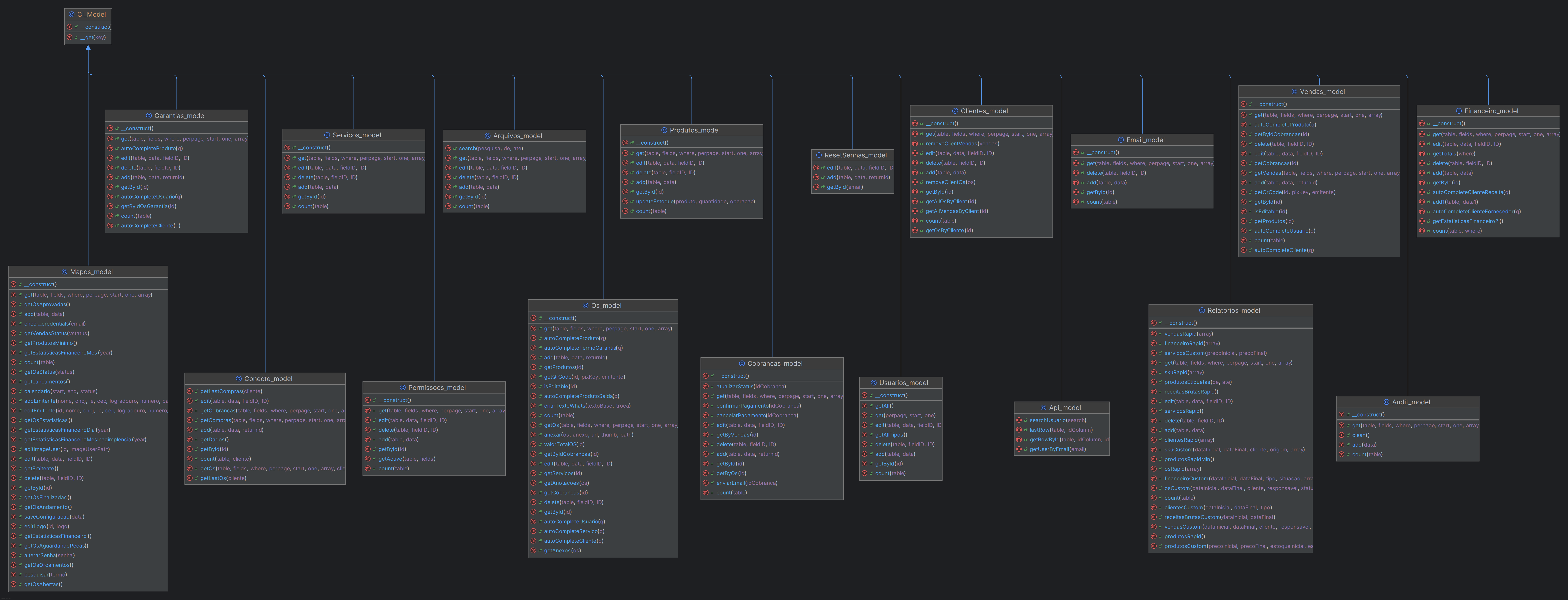Click the red method icon beside searchUsuario(search)
This screenshot has width=1568, height=600.
[1019, 420]
